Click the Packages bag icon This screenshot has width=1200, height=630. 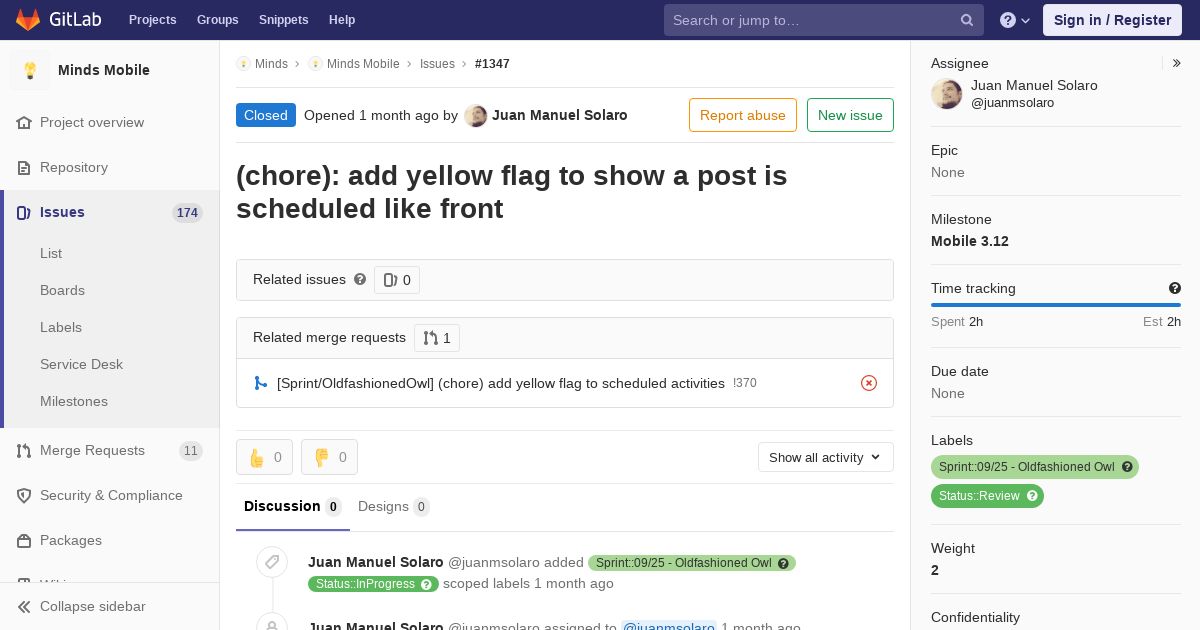(24, 540)
